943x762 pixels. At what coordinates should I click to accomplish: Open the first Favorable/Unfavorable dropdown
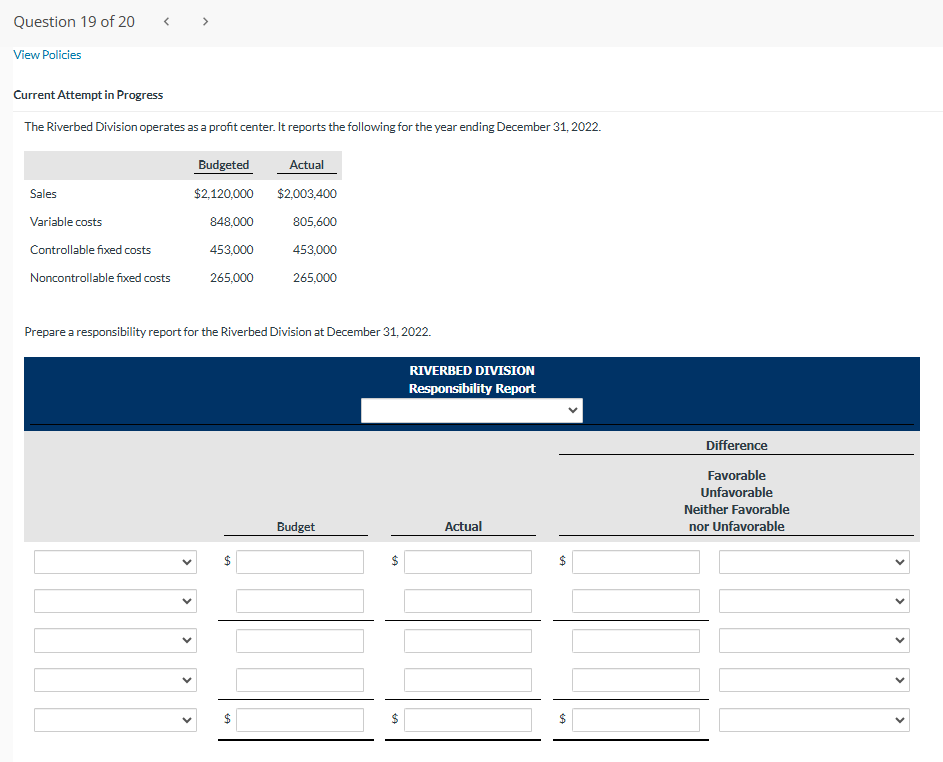point(813,561)
